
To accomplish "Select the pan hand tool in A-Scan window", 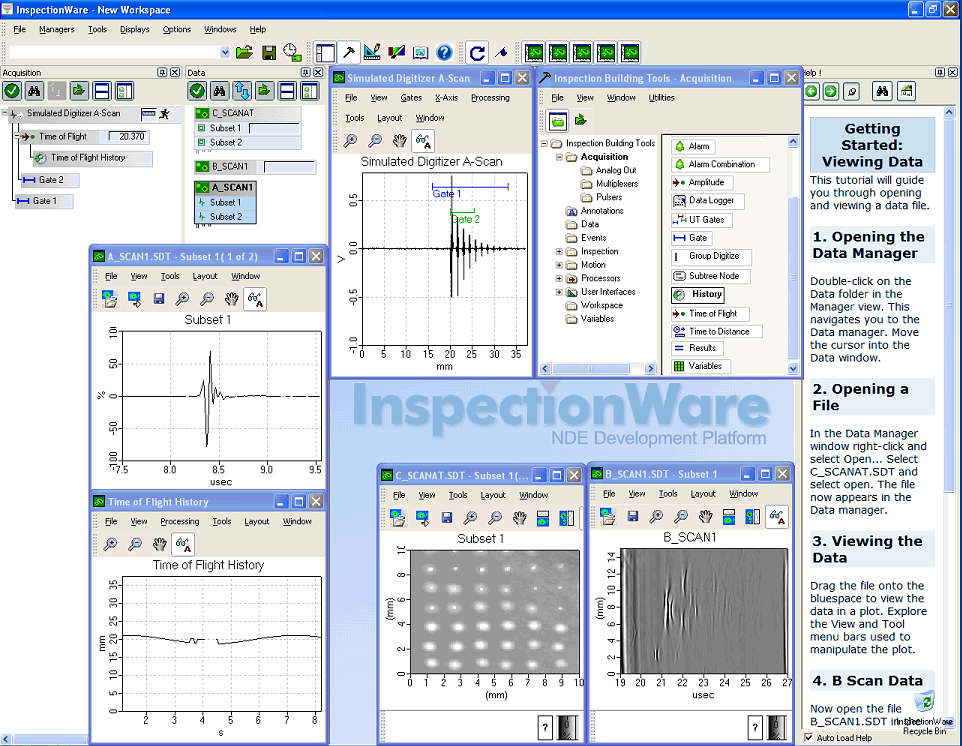I will (399, 142).
